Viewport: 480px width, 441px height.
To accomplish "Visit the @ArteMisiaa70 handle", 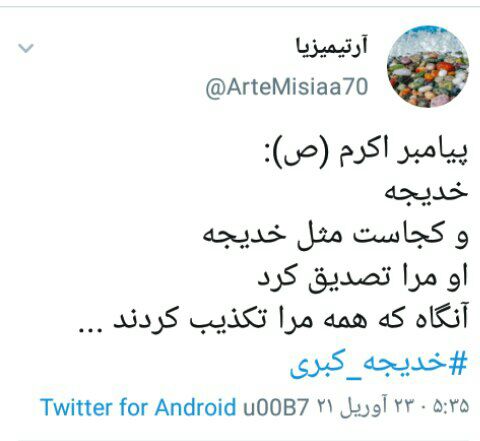I will 287,87.
